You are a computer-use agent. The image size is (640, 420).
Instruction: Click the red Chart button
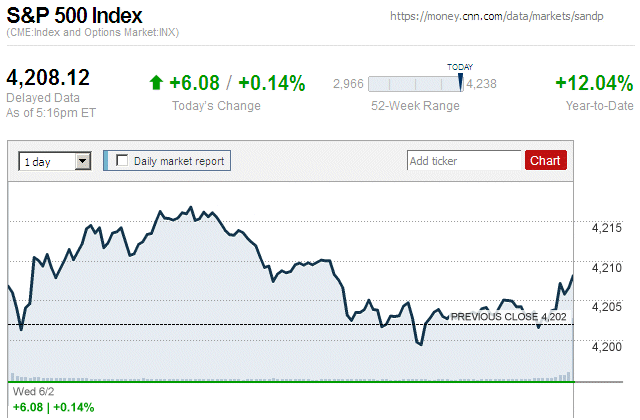[x=545, y=160]
